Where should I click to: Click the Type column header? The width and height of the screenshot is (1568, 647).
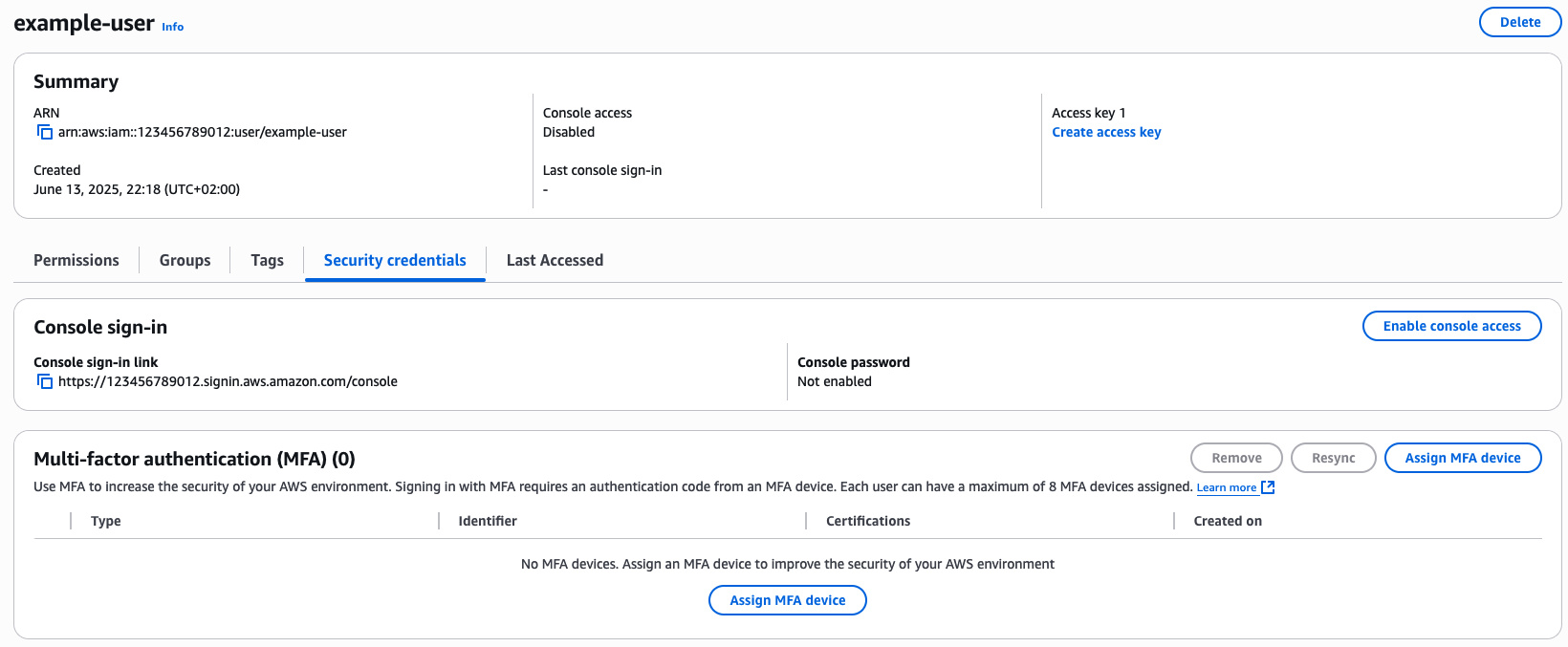point(106,521)
